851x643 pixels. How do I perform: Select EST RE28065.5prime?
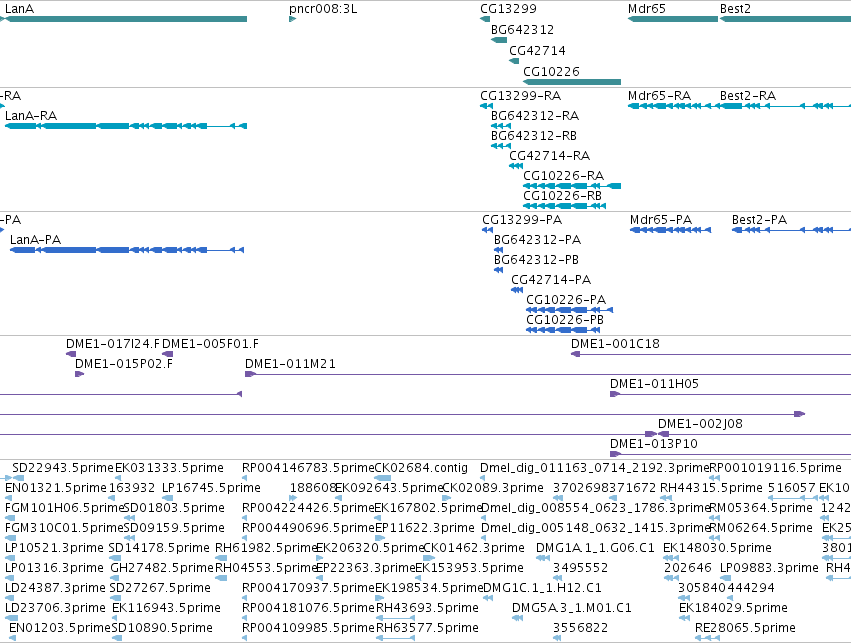pyautogui.click(x=745, y=628)
